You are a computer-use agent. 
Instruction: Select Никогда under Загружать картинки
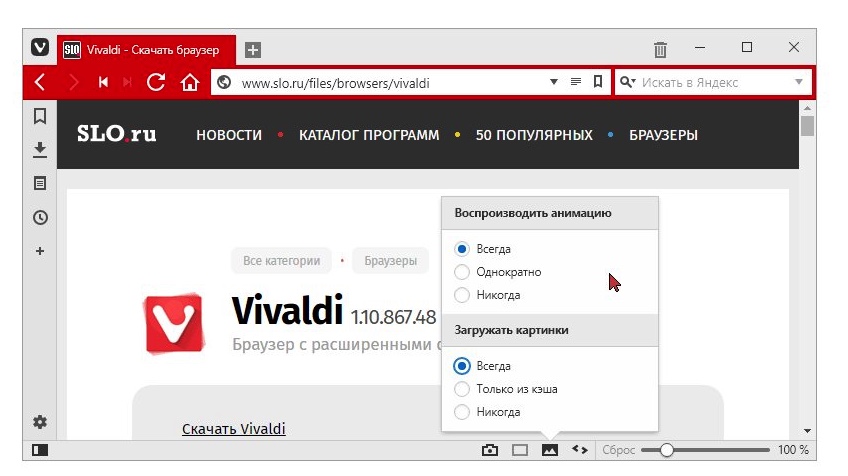pyautogui.click(x=462, y=412)
